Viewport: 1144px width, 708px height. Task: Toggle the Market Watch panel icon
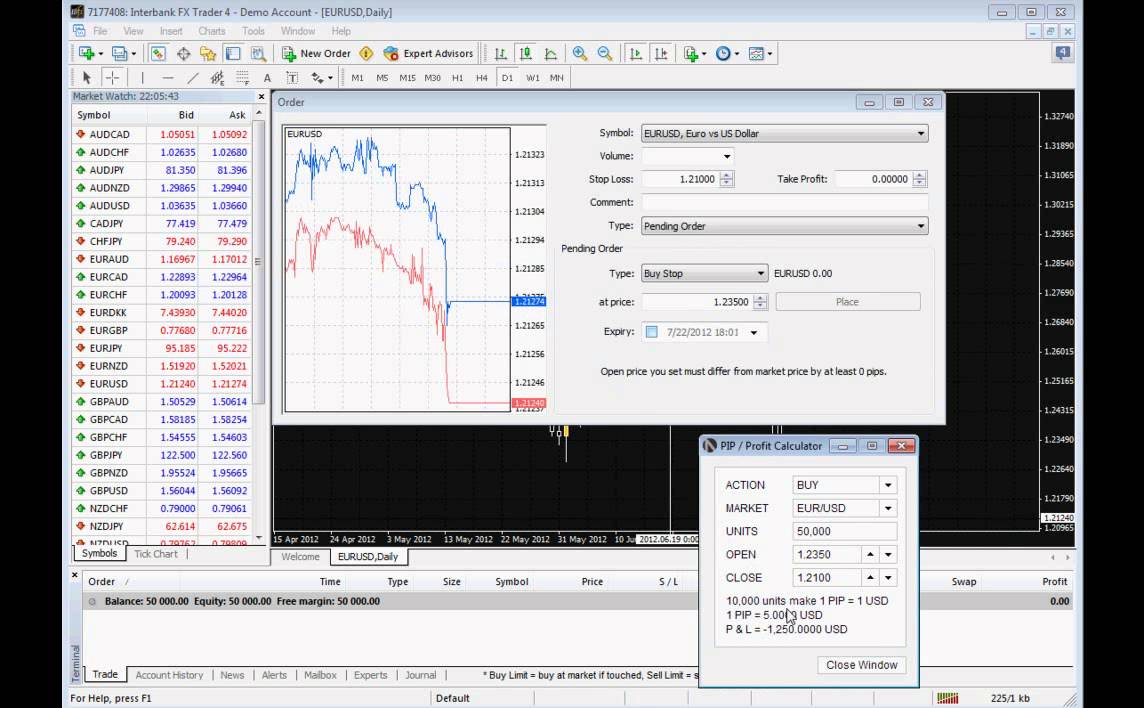coord(158,53)
